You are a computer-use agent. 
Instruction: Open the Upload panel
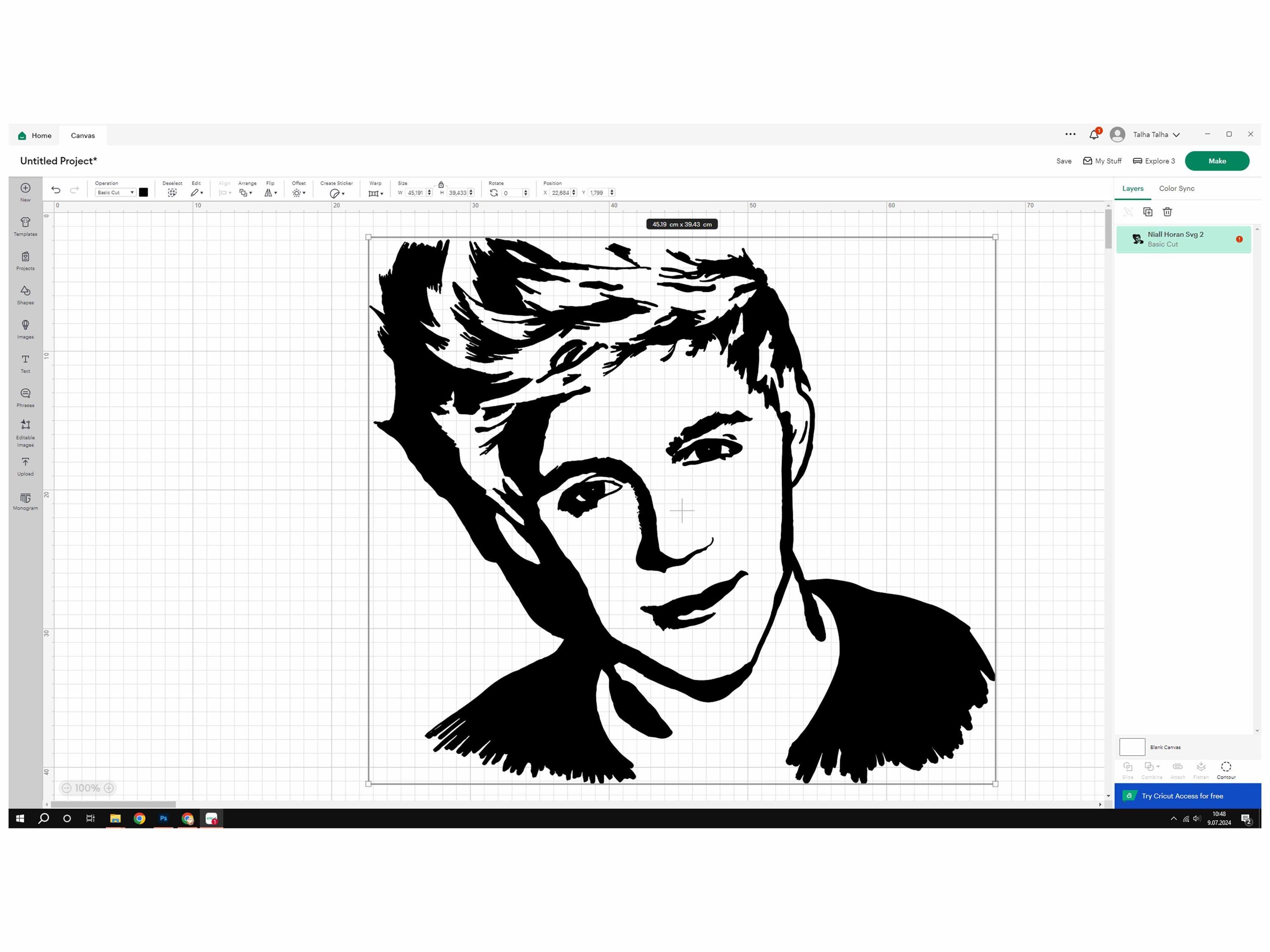pos(25,466)
